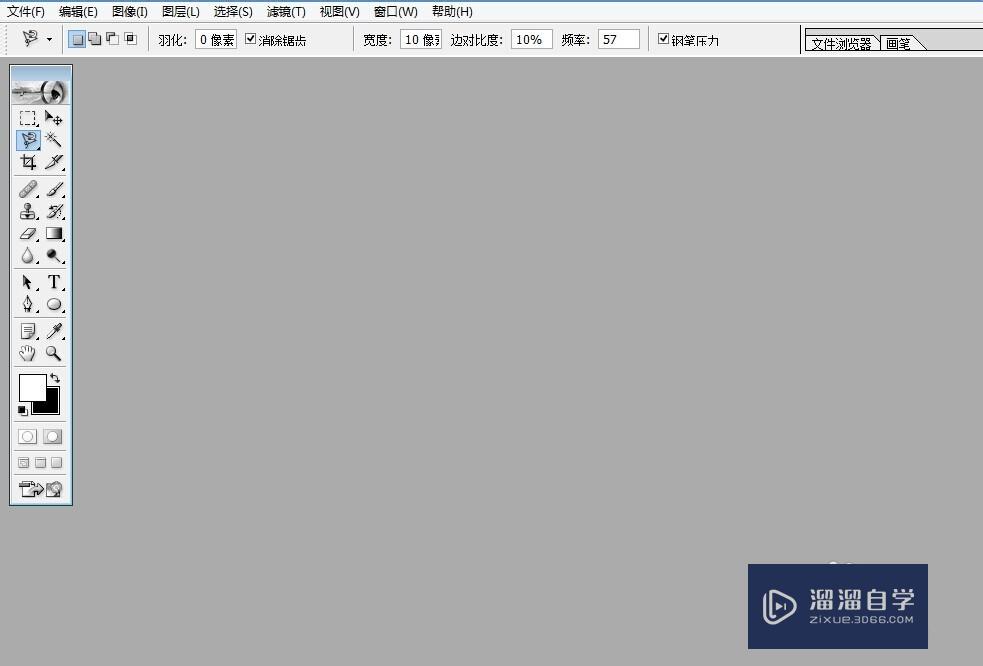Select the Slice tool

[54, 162]
